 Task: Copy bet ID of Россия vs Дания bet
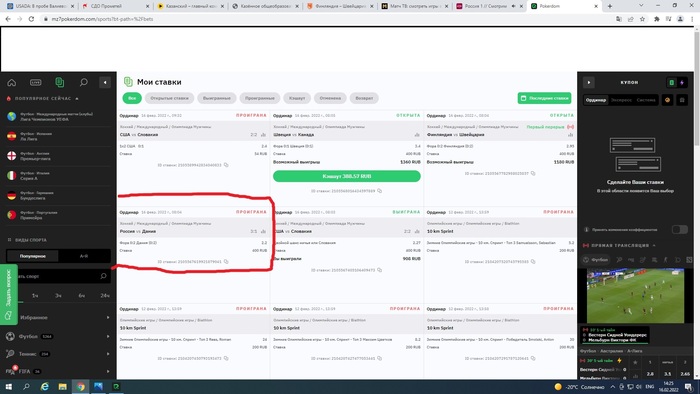(226, 261)
